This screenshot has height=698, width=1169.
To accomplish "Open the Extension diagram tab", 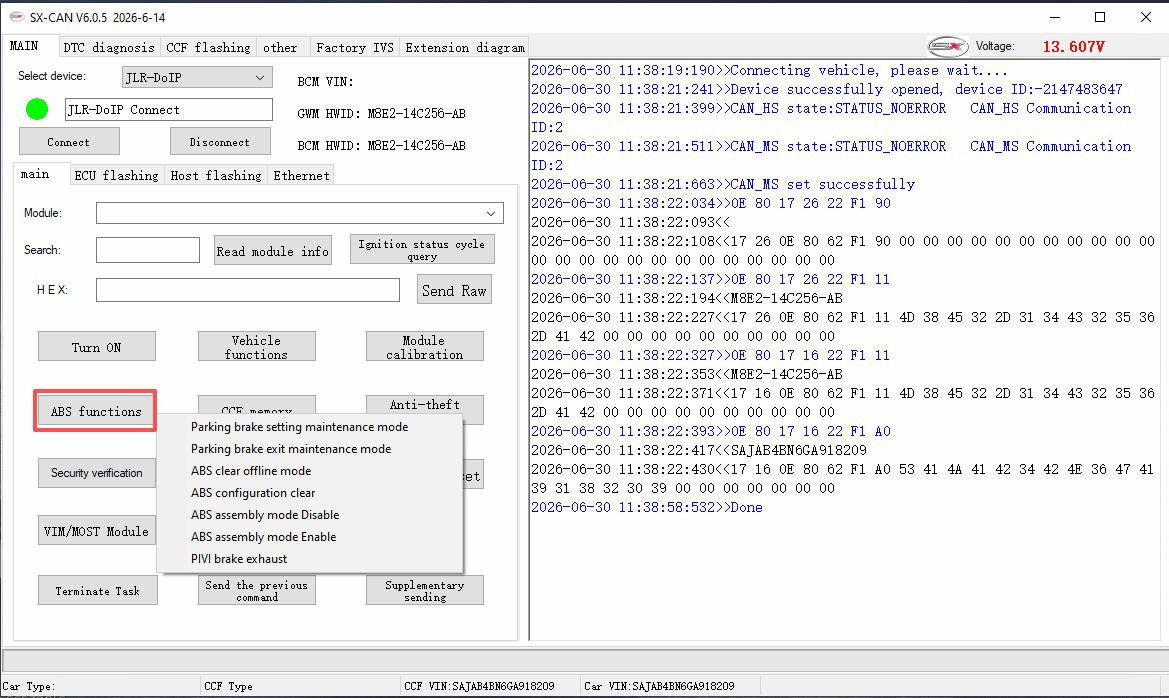I will [x=465, y=47].
